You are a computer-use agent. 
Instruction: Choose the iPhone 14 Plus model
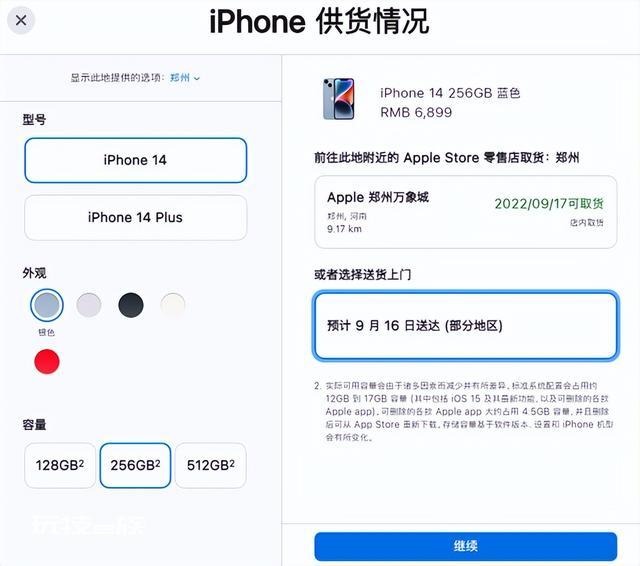click(136, 218)
